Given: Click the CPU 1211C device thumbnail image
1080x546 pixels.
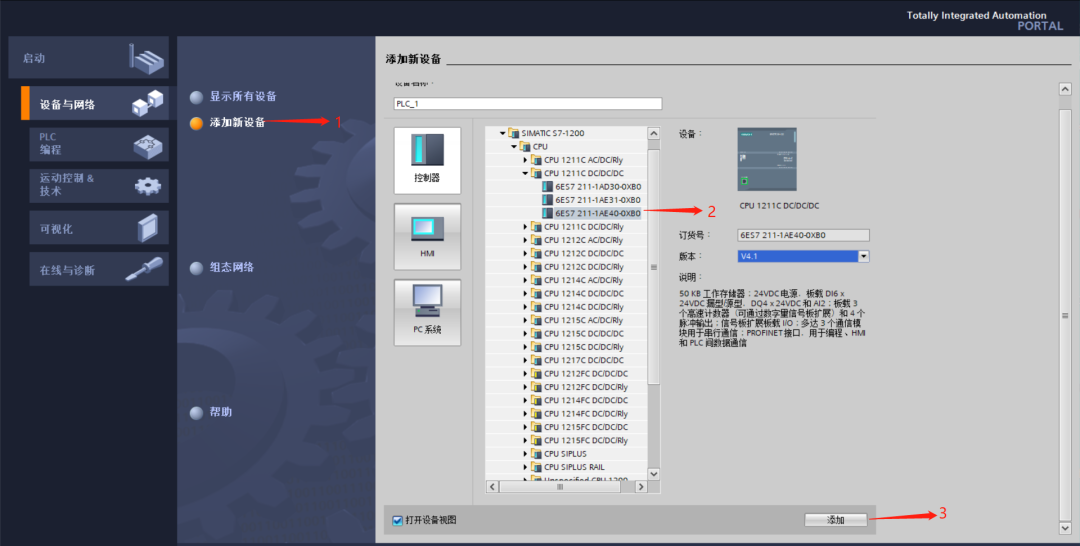Looking at the screenshot, I should [x=767, y=159].
